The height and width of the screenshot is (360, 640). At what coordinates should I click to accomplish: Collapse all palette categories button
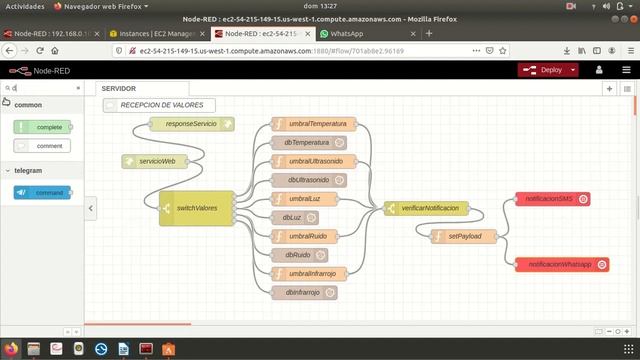point(67,332)
